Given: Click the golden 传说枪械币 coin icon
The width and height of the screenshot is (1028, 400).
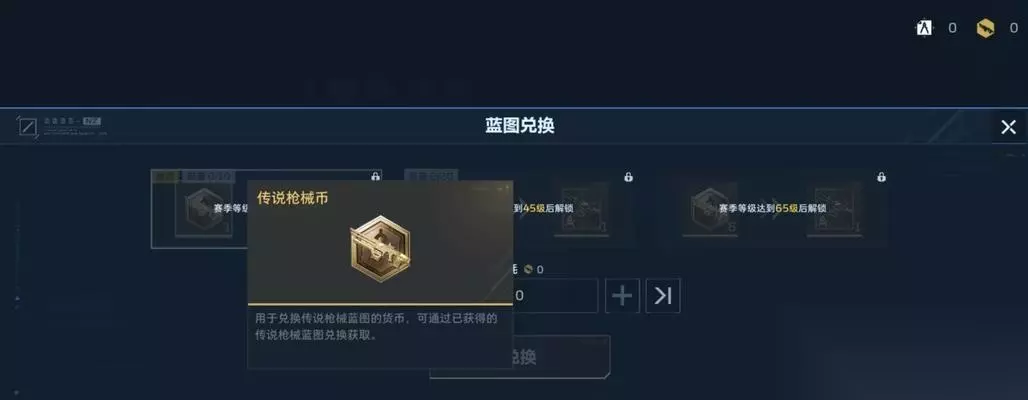Looking at the screenshot, I should [x=380, y=249].
